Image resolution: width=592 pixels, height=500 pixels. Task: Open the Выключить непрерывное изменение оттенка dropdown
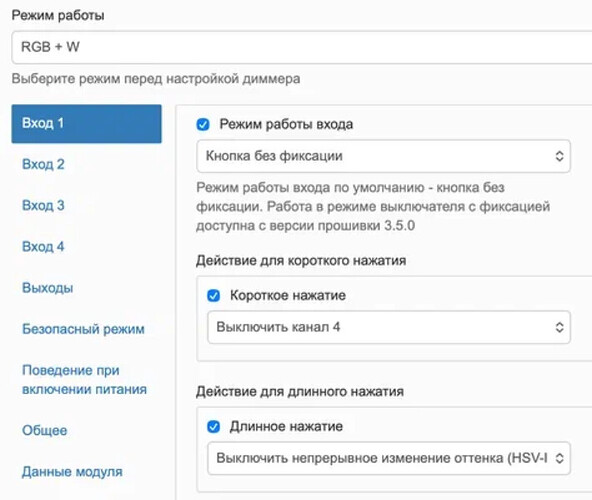(x=388, y=458)
